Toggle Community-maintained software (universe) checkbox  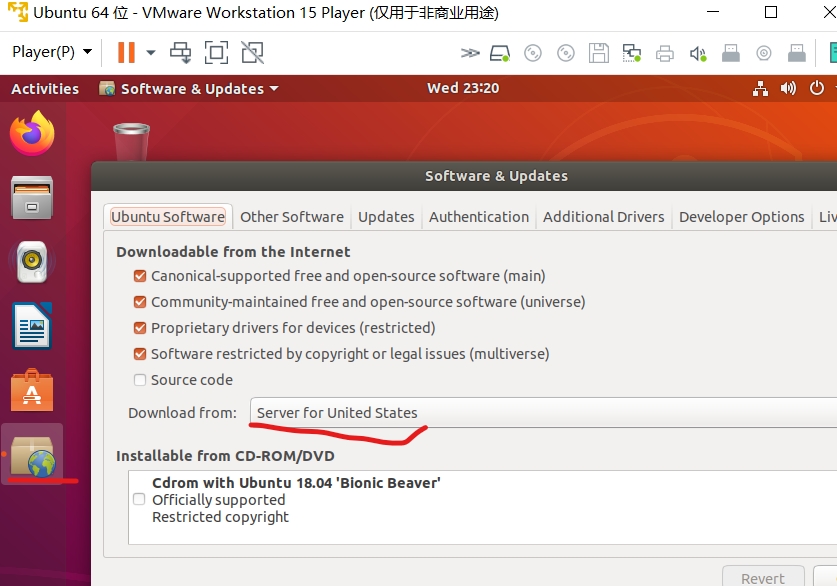(140, 302)
